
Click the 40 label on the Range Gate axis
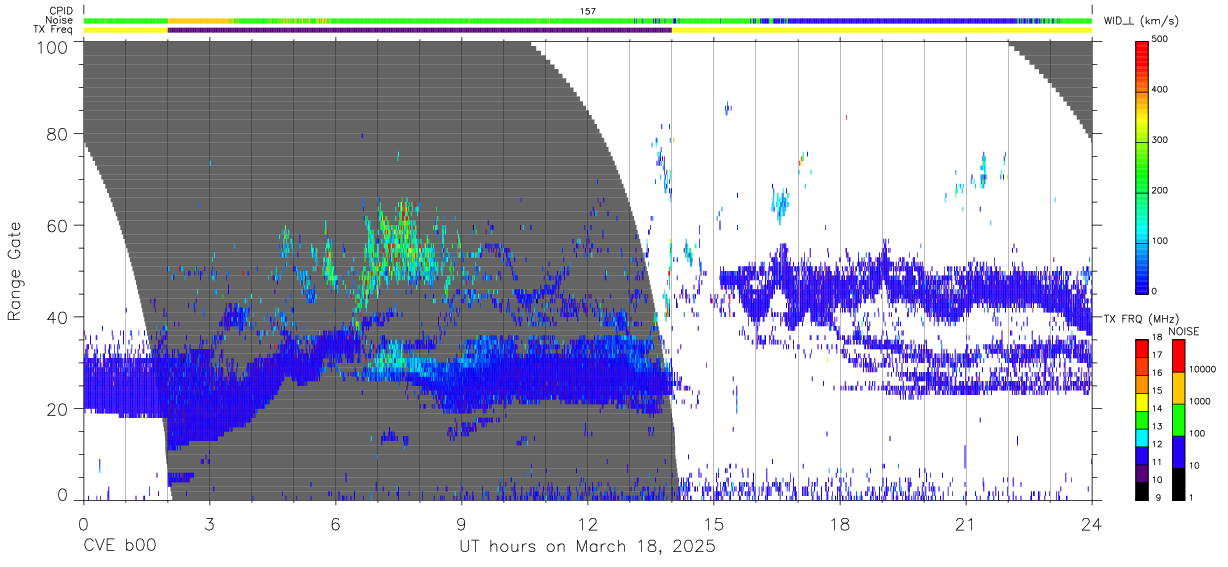coord(58,317)
